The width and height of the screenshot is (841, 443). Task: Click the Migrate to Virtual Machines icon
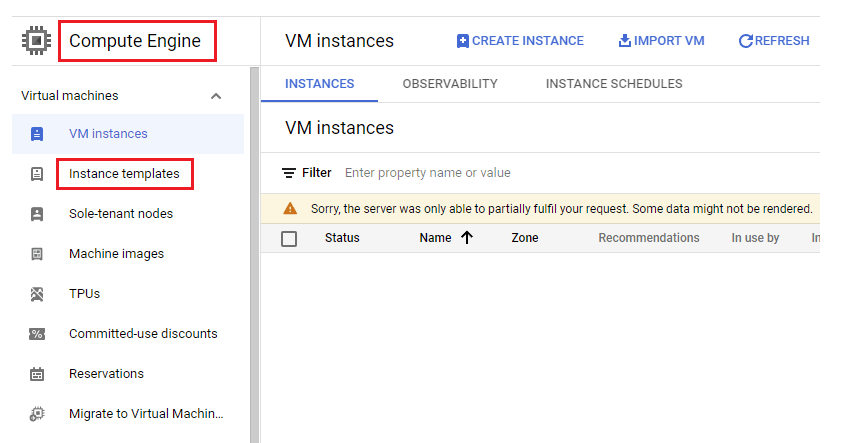pos(37,414)
